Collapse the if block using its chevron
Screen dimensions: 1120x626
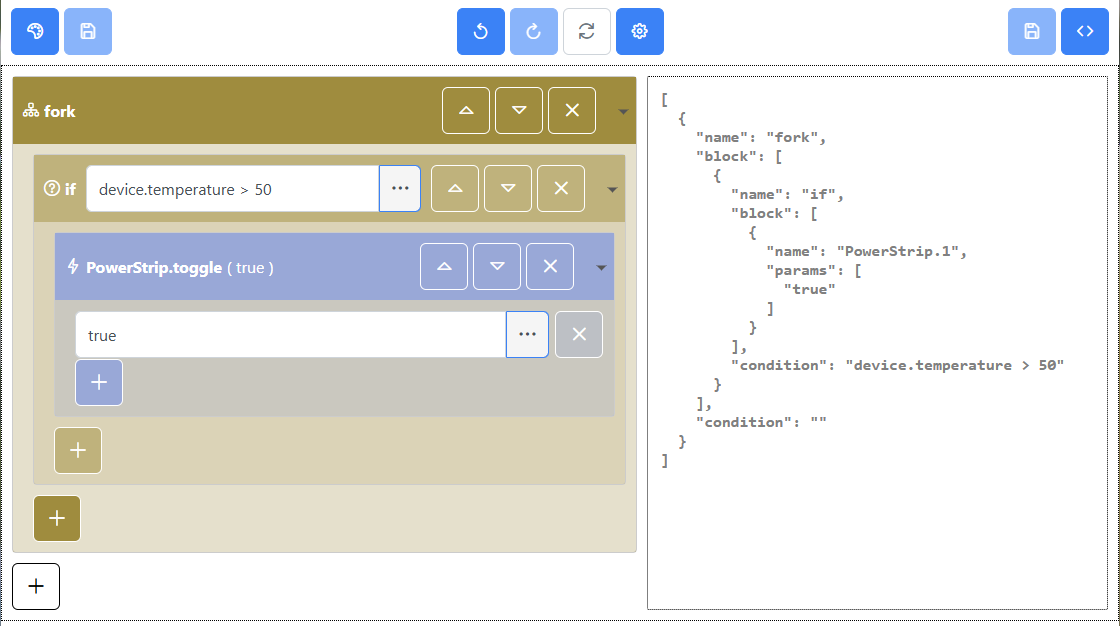(x=612, y=188)
